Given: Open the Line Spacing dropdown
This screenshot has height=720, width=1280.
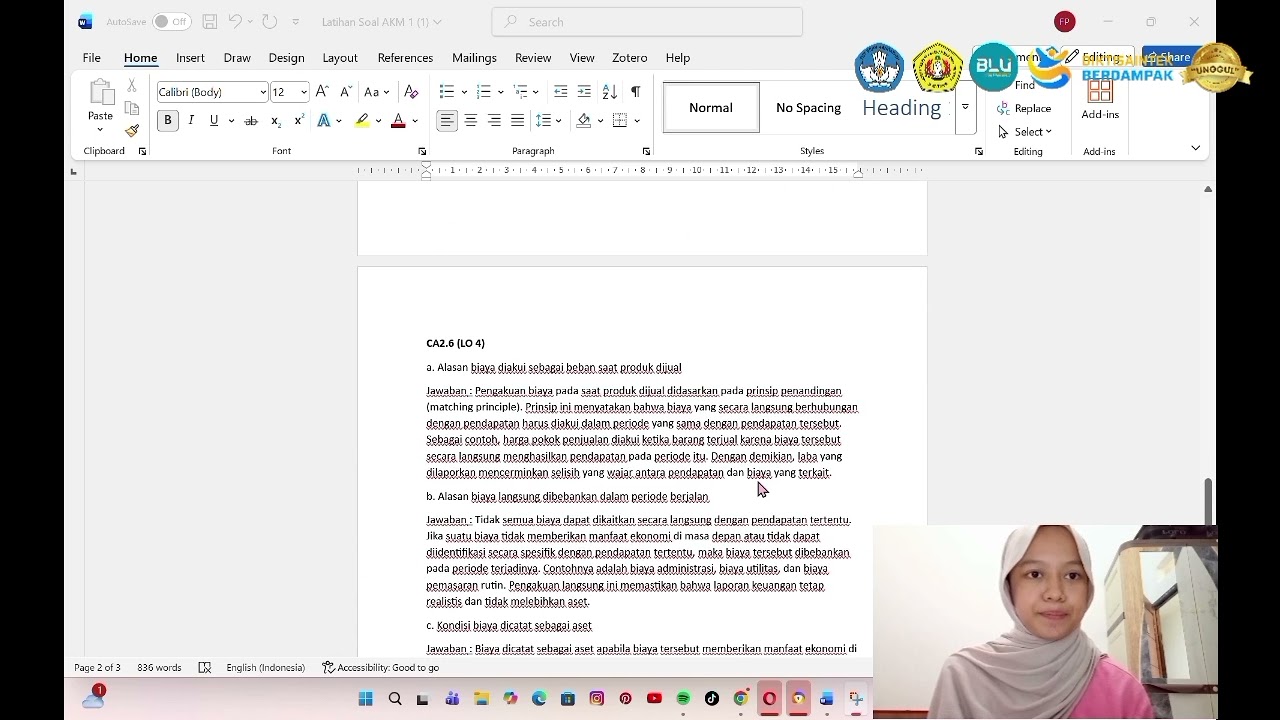Looking at the screenshot, I should coord(548,121).
